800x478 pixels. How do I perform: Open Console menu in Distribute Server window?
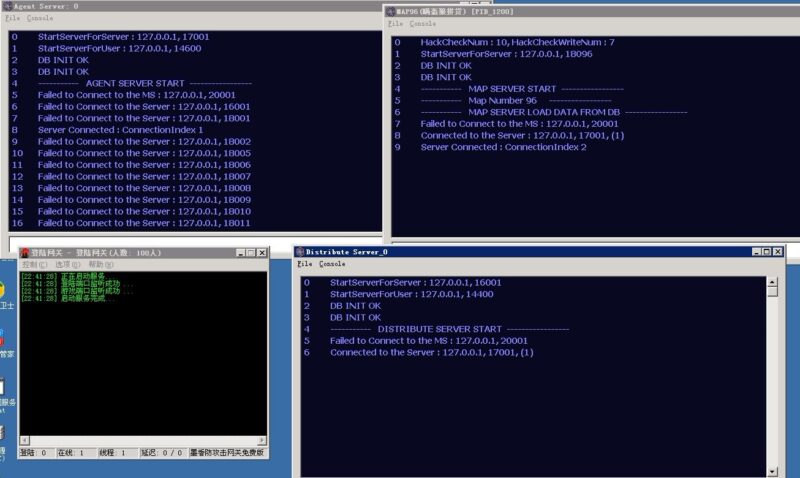pyautogui.click(x=332, y=264)
